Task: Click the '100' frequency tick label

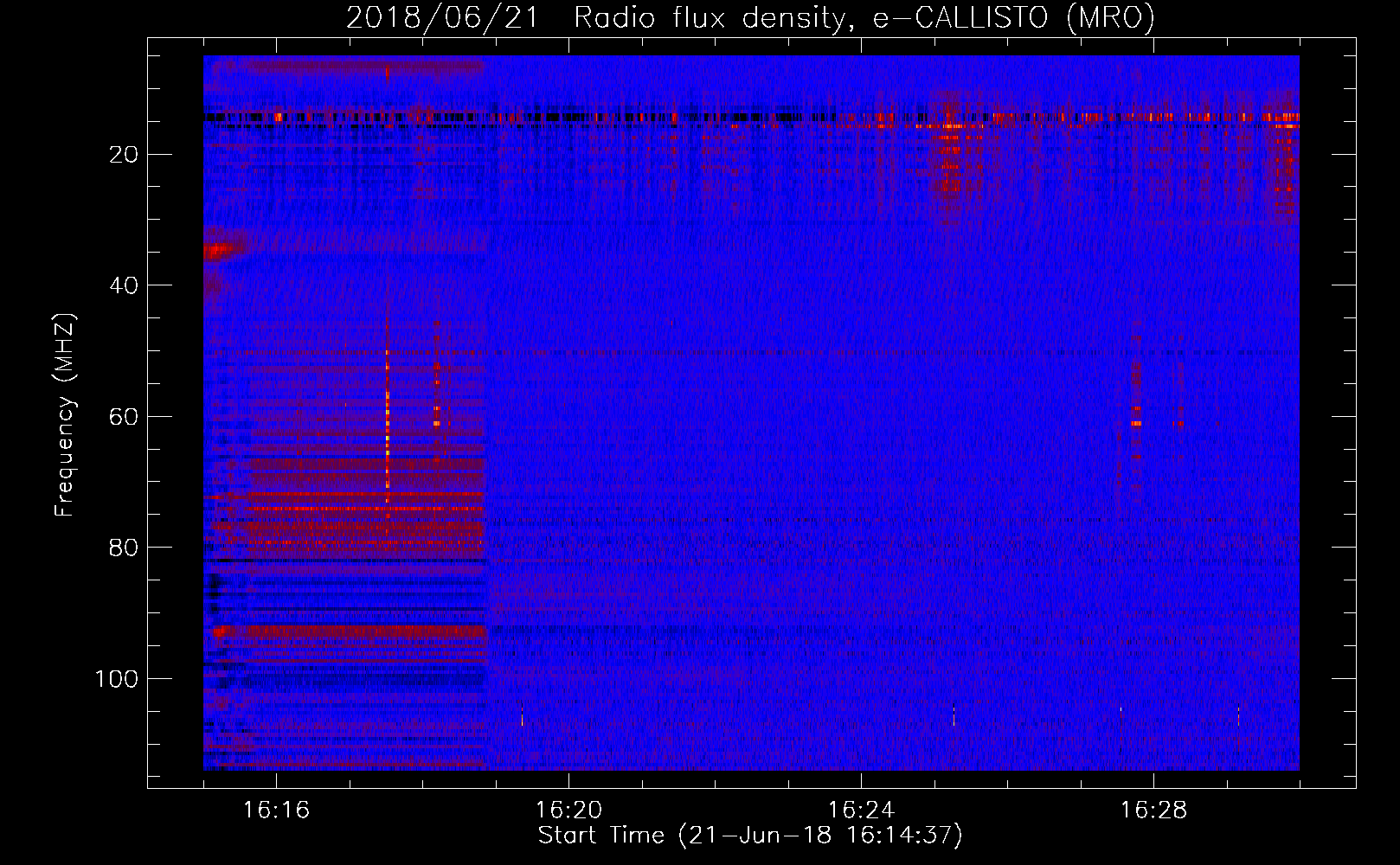Action: (x=116, y=679)
